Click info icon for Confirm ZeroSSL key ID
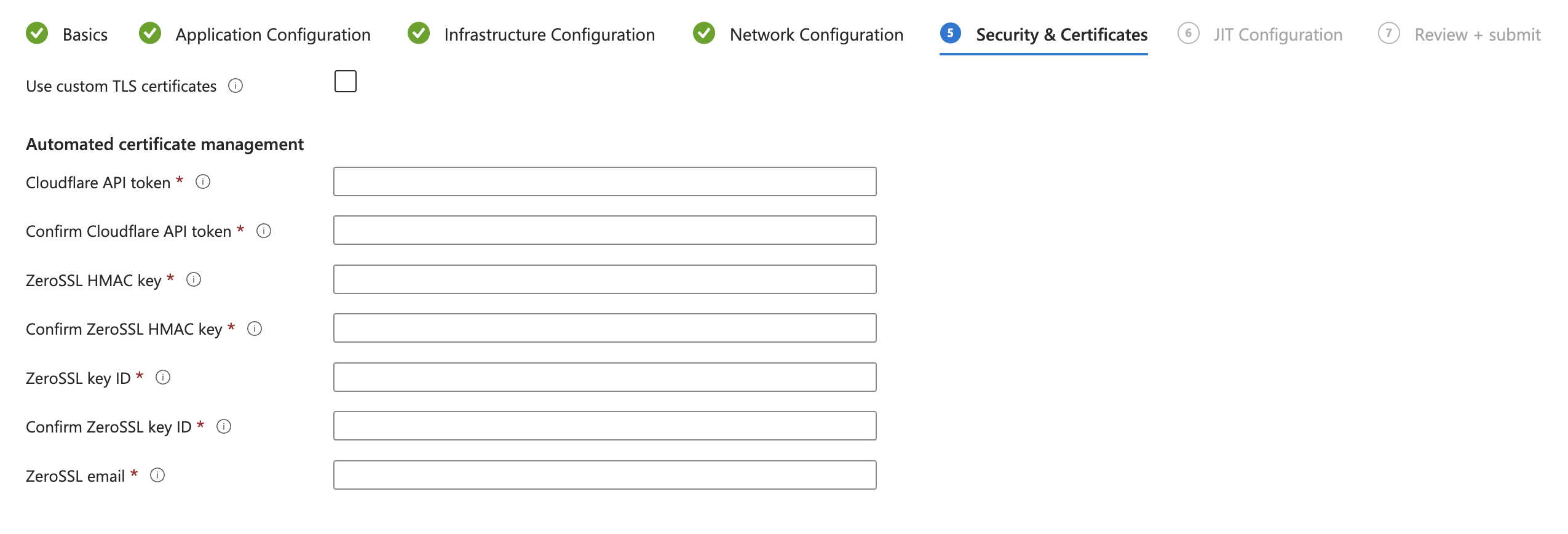 pos(224,426)
